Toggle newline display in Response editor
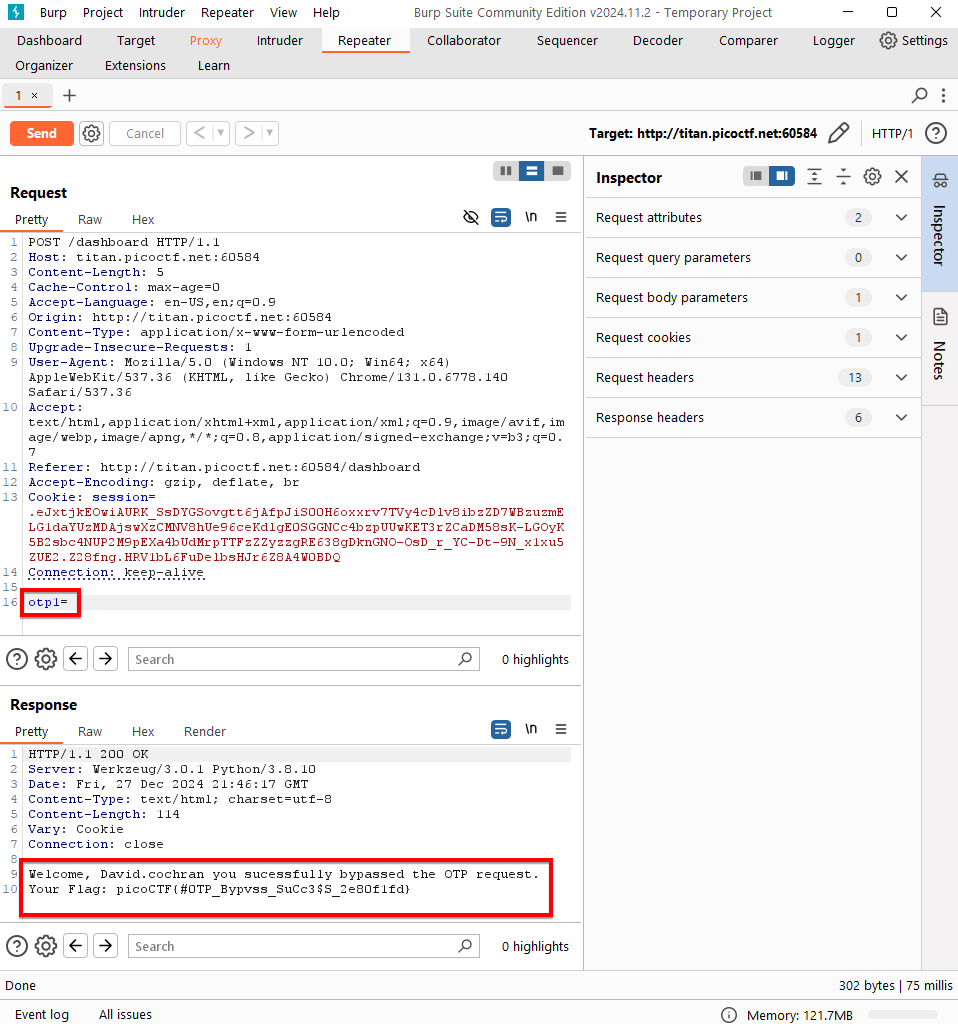 point(531,729)
